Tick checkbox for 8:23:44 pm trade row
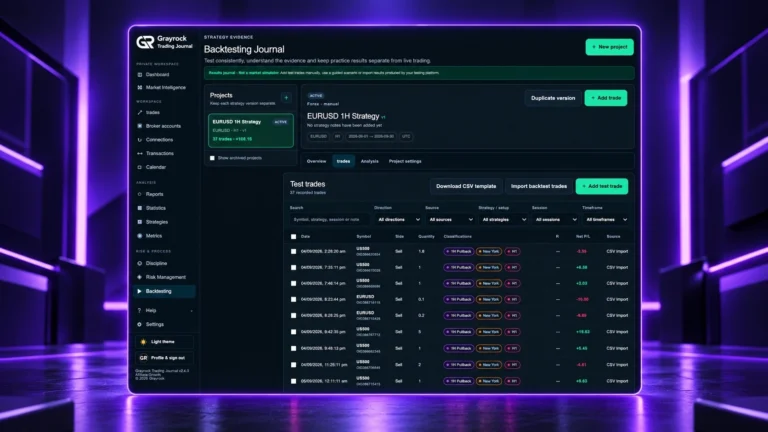The height and width of the screenshot is (432, 768). pos(293,299)
